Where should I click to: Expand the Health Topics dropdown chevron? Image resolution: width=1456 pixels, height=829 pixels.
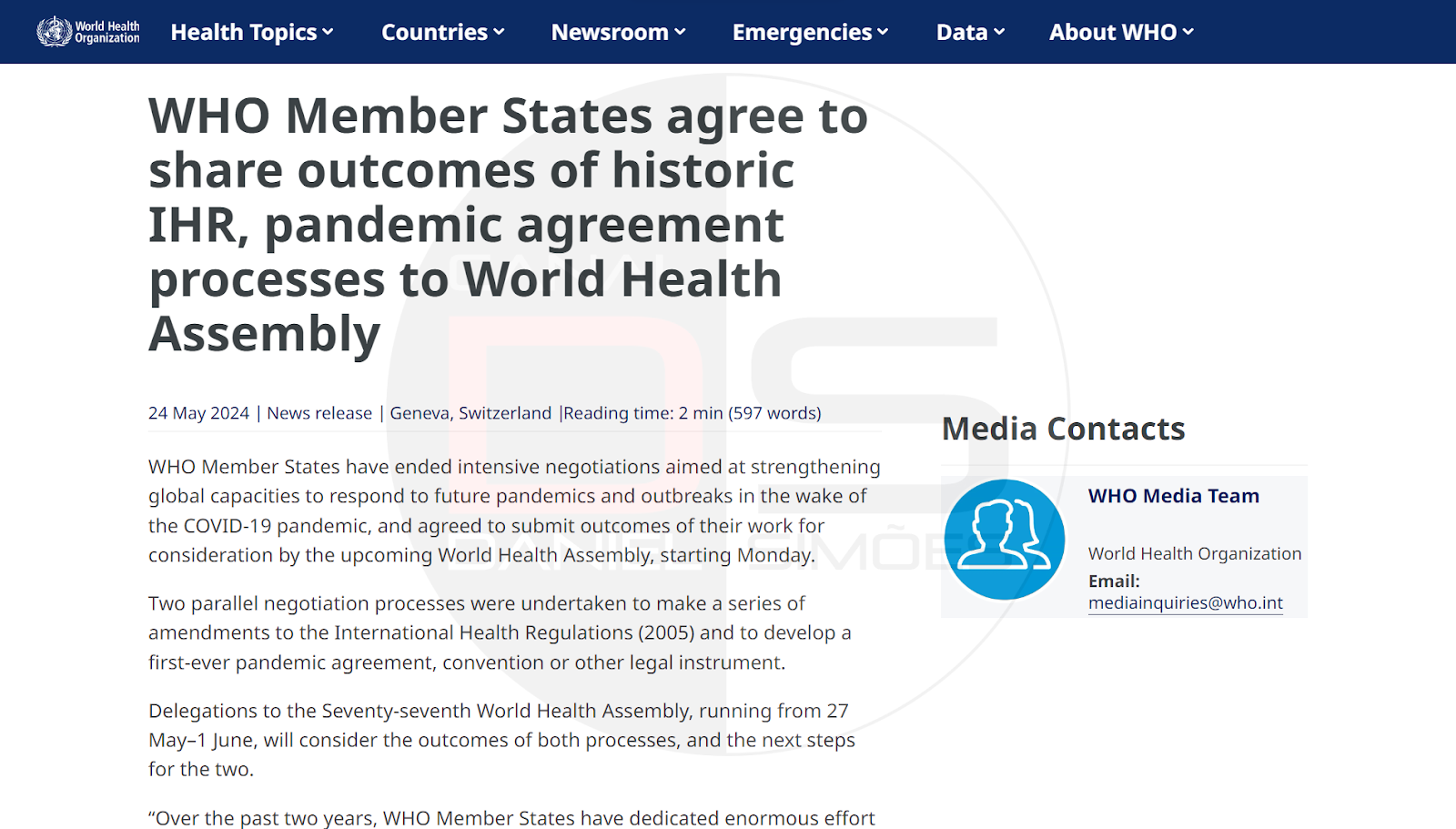(328, 33)
